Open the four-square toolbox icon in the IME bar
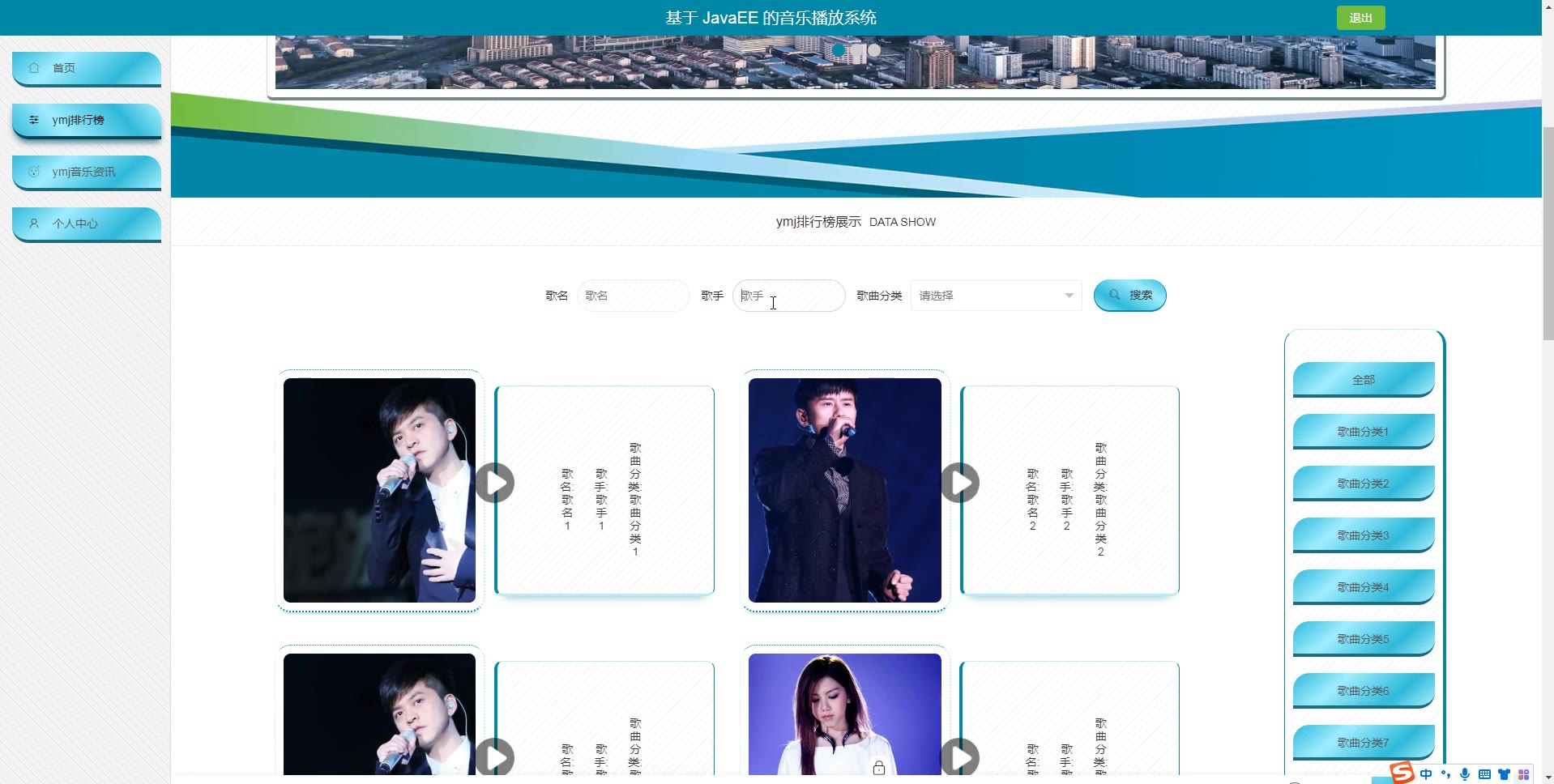This screenshot has height=784, width=1554. coord(1523,774)
